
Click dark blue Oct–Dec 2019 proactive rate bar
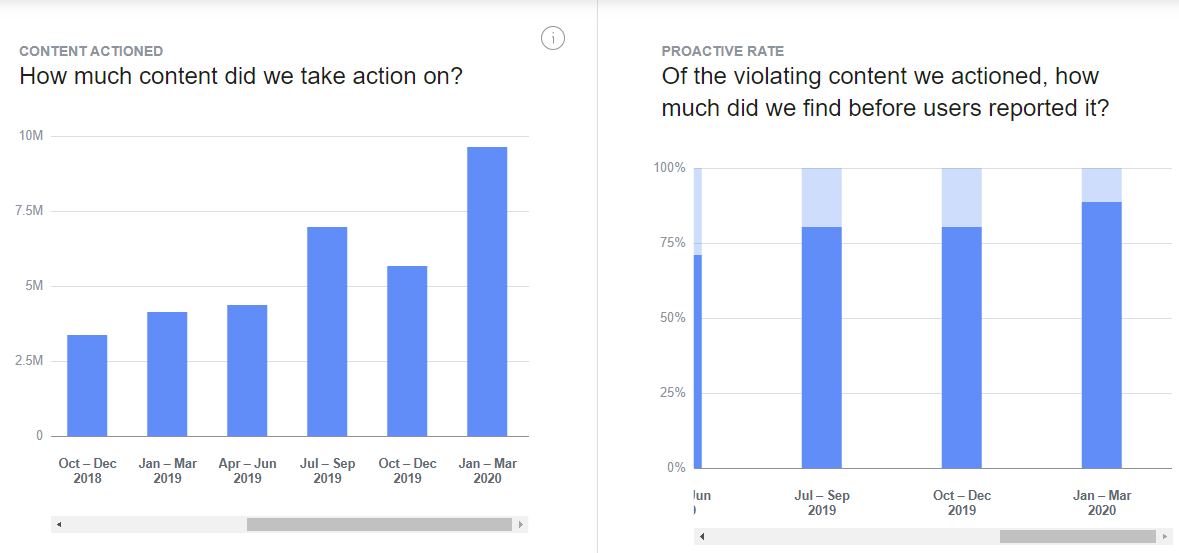(962, 348)
